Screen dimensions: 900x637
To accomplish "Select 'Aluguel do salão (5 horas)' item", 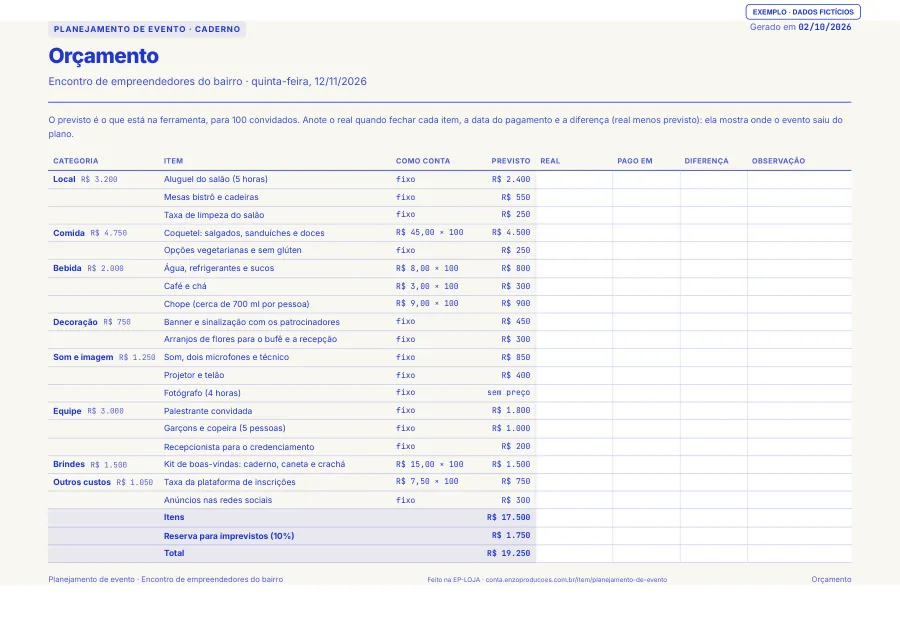I will [x=216, y=180].
